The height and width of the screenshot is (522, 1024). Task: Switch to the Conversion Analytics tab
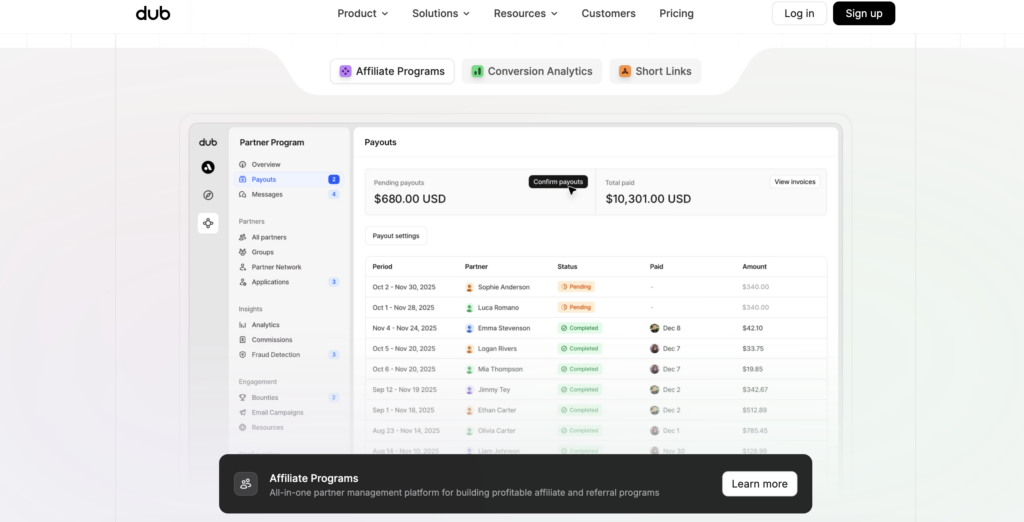[x=532, y=71]
